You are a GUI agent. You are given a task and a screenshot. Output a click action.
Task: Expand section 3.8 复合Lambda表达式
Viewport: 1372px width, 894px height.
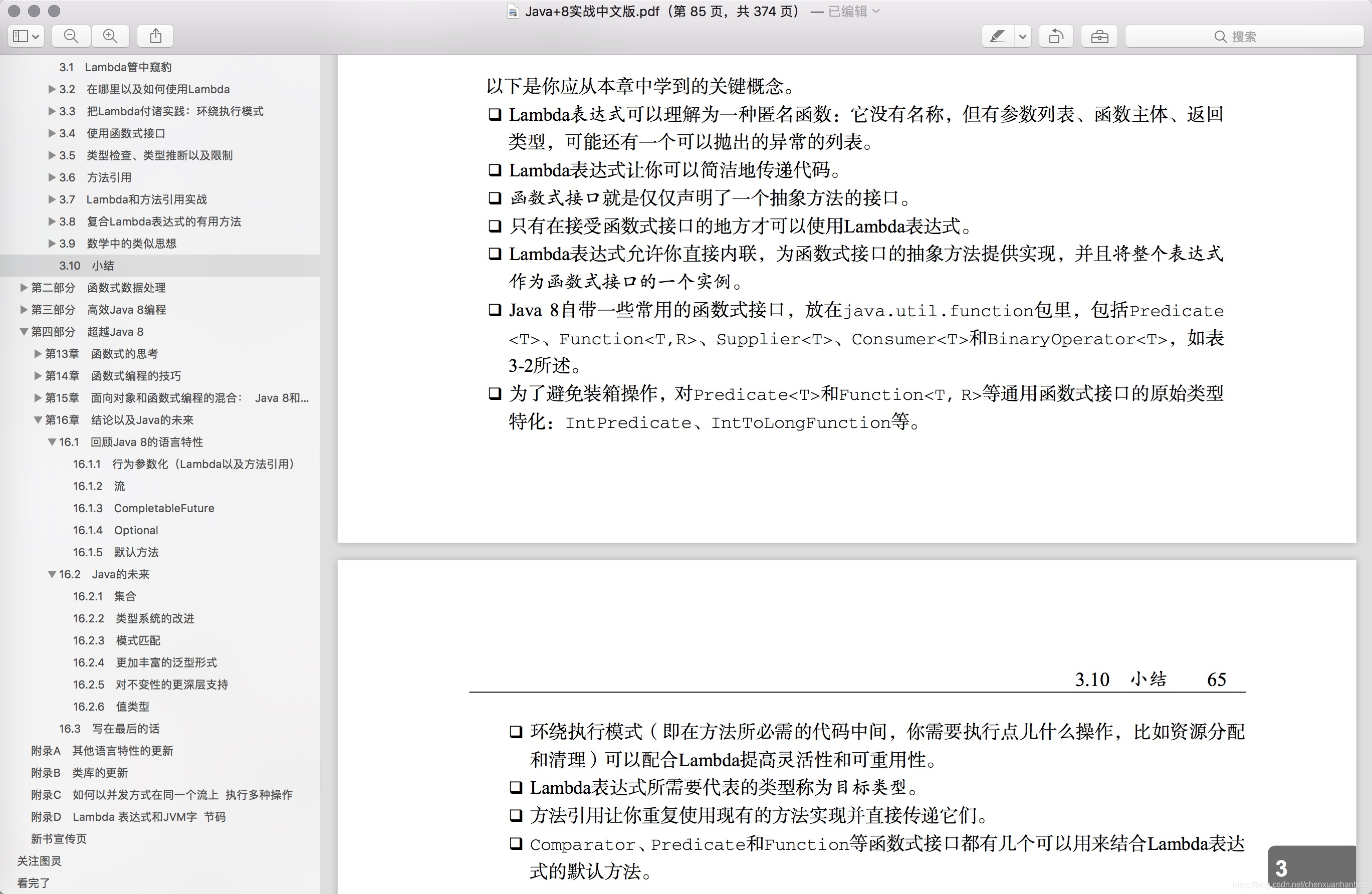pyautogui.click(x=52, y=221)
